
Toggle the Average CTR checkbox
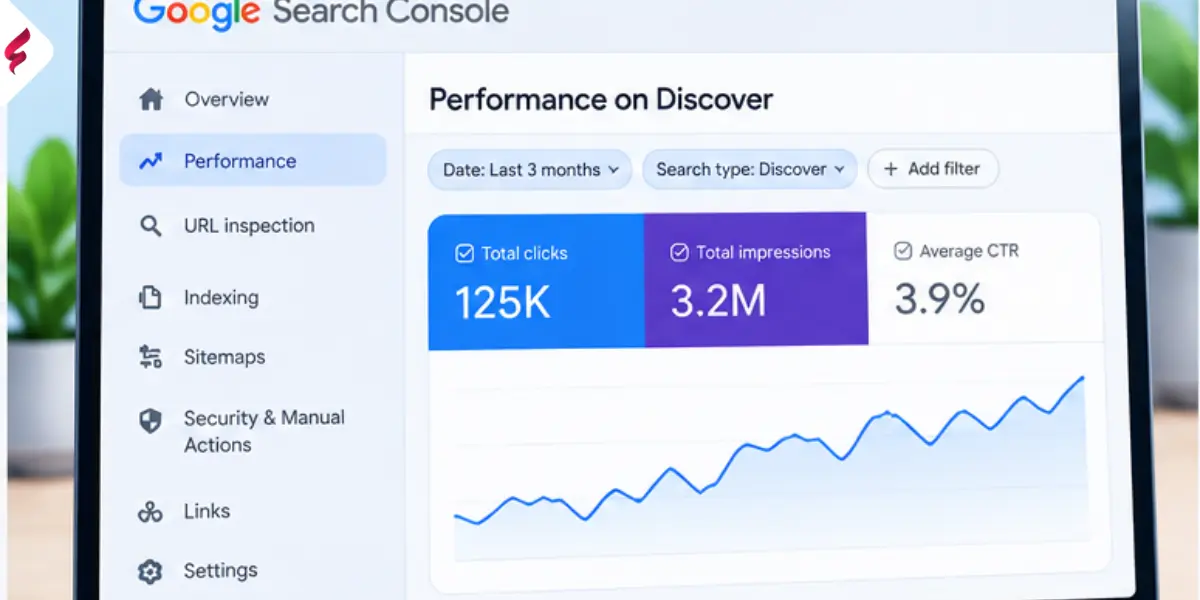point(902,251)
